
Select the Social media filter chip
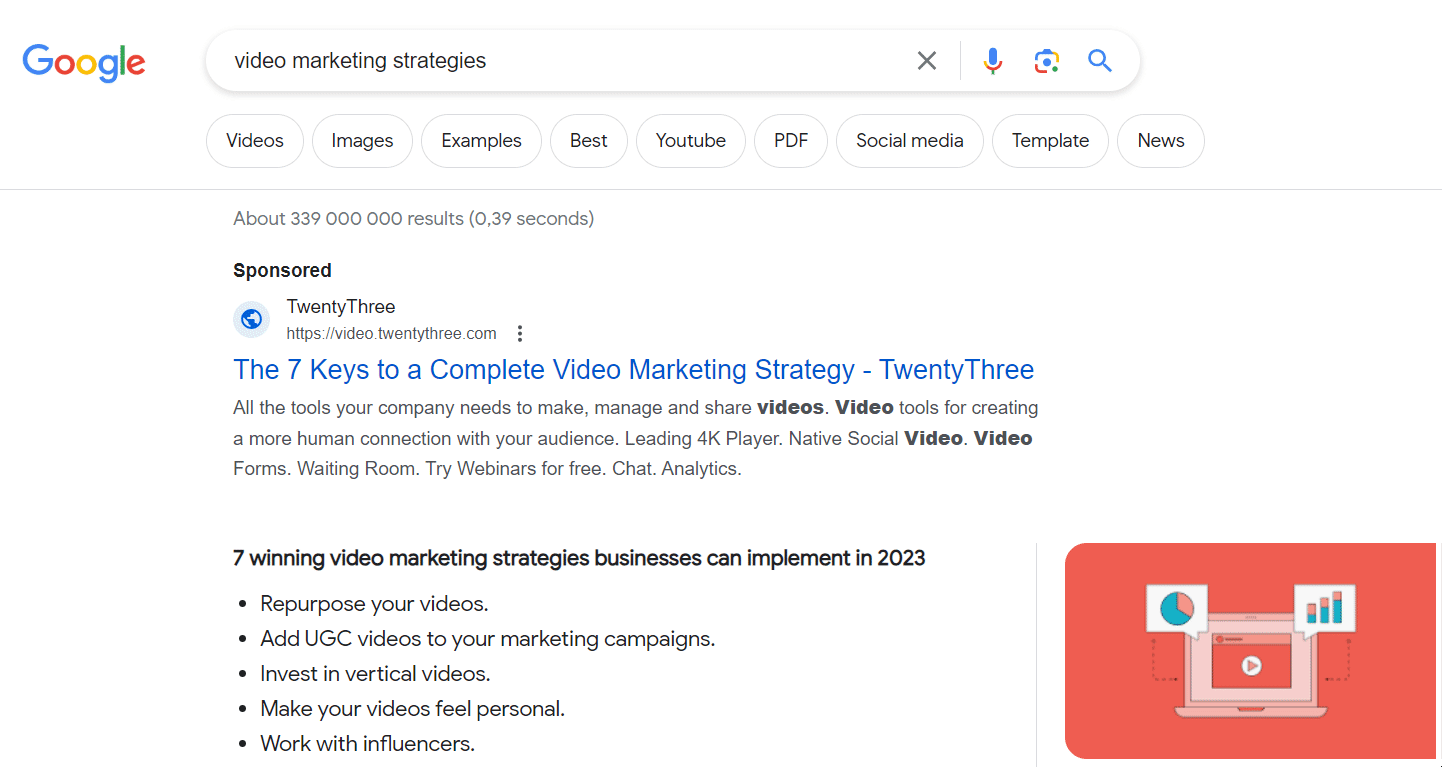pos(909,141)
